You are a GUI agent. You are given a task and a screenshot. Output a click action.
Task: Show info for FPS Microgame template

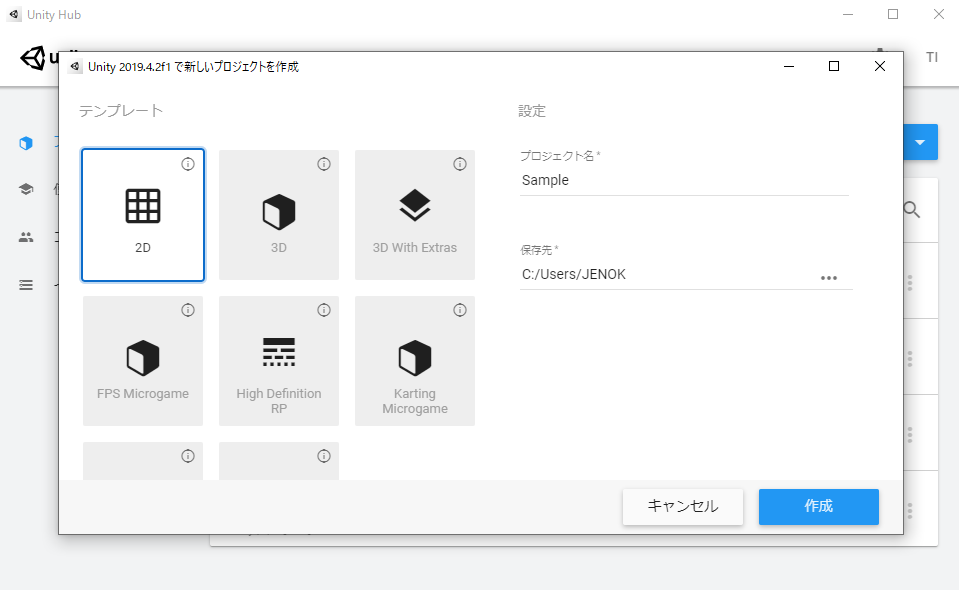pyautogui.click(x=188, y=310)
